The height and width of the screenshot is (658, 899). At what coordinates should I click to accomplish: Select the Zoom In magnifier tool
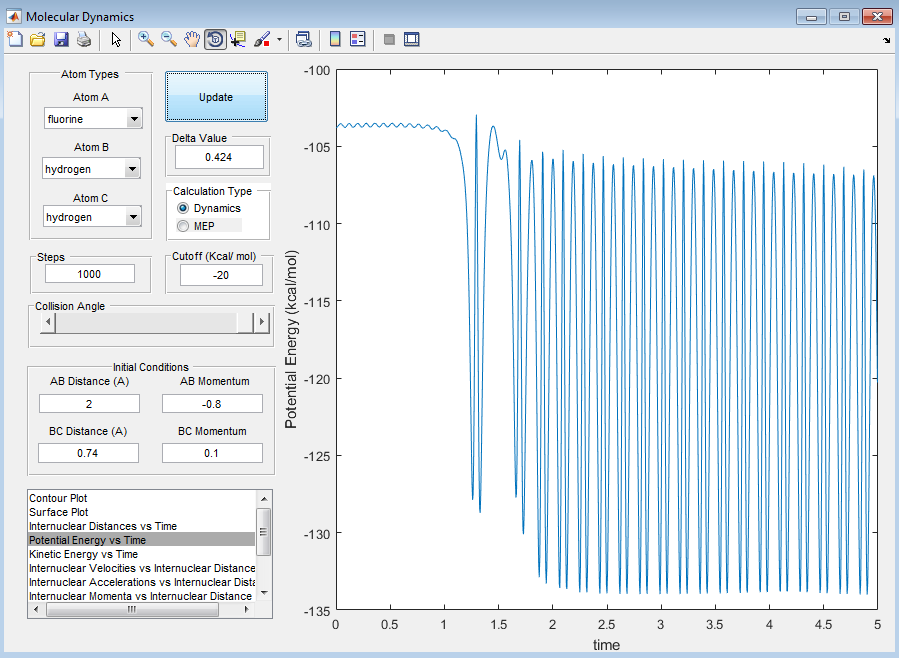click(146, 40)
